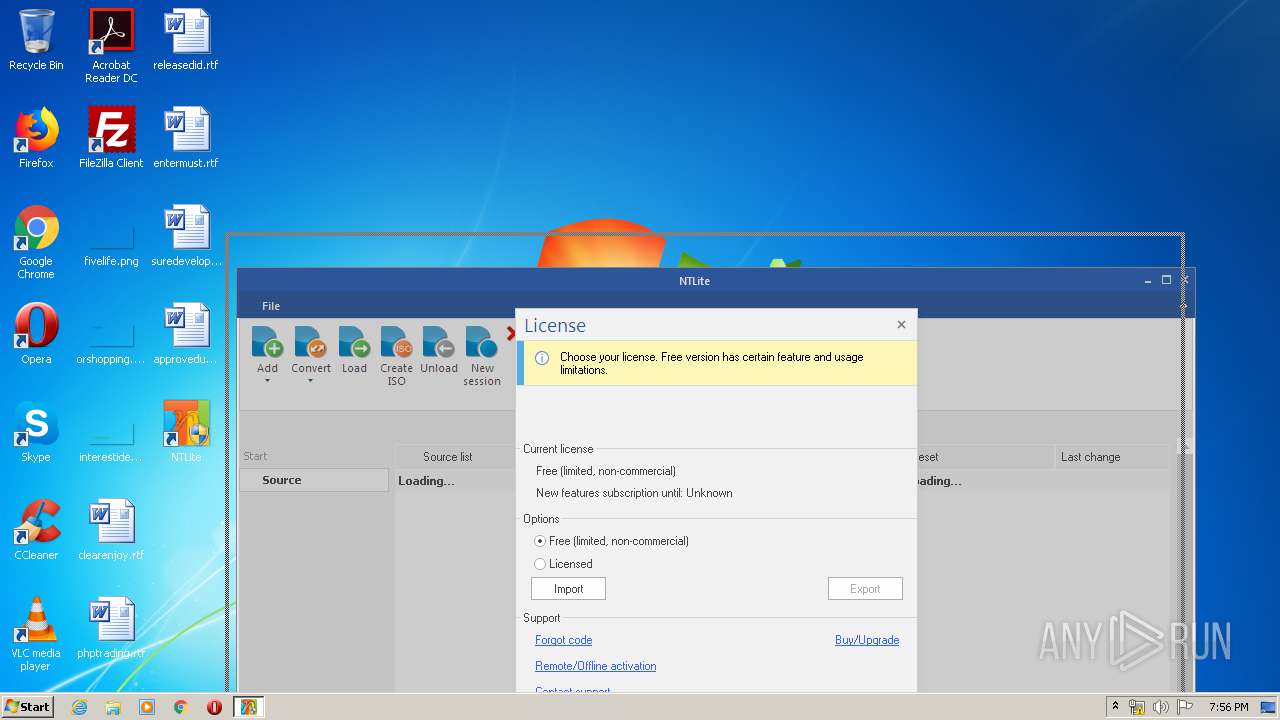Open clearenjoy.rtf desktop file
Image resolution: width=1280 pixels, height=720 pixels.
[x=111, y=530]
